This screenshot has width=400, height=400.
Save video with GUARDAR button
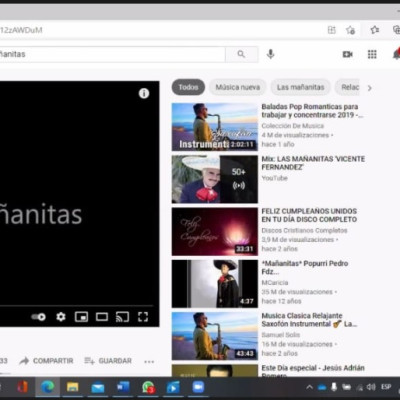pyautogui.click(x=108, y=361)
